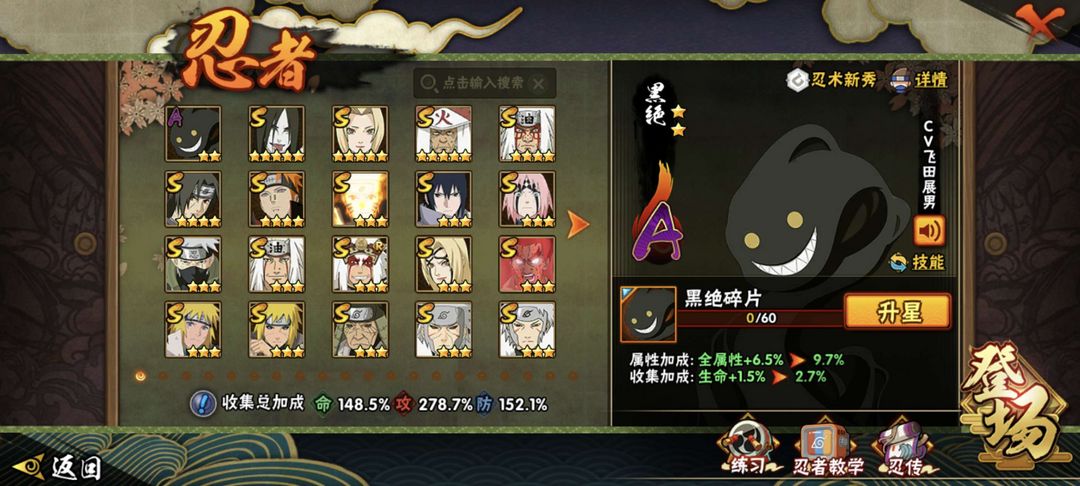Click the 黑绝碎片 fragment icon
This screenshot has height=486, width=1080.
[x=648, y=315]
